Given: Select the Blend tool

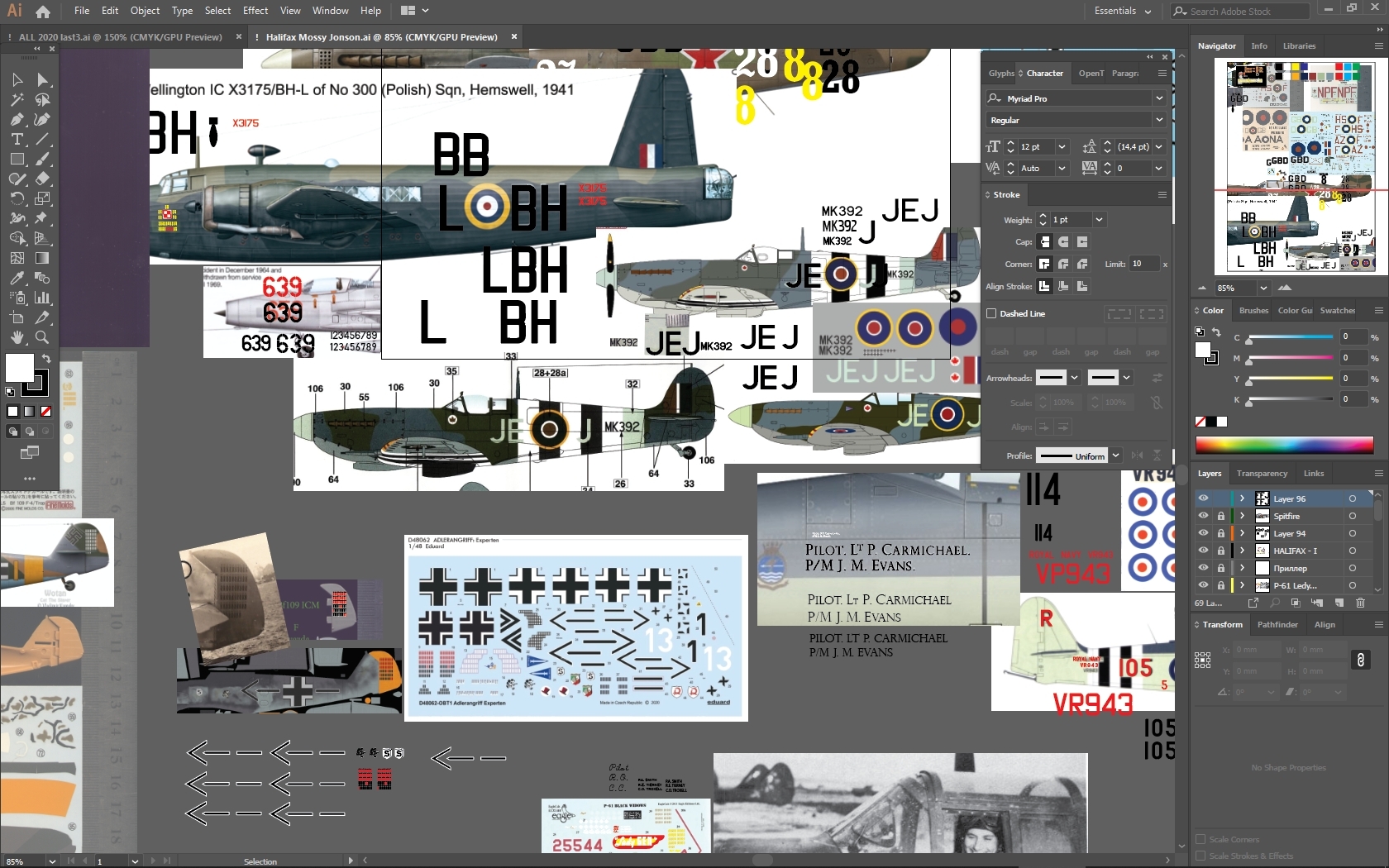Looking at the screenshot, I should pos(42,278).
